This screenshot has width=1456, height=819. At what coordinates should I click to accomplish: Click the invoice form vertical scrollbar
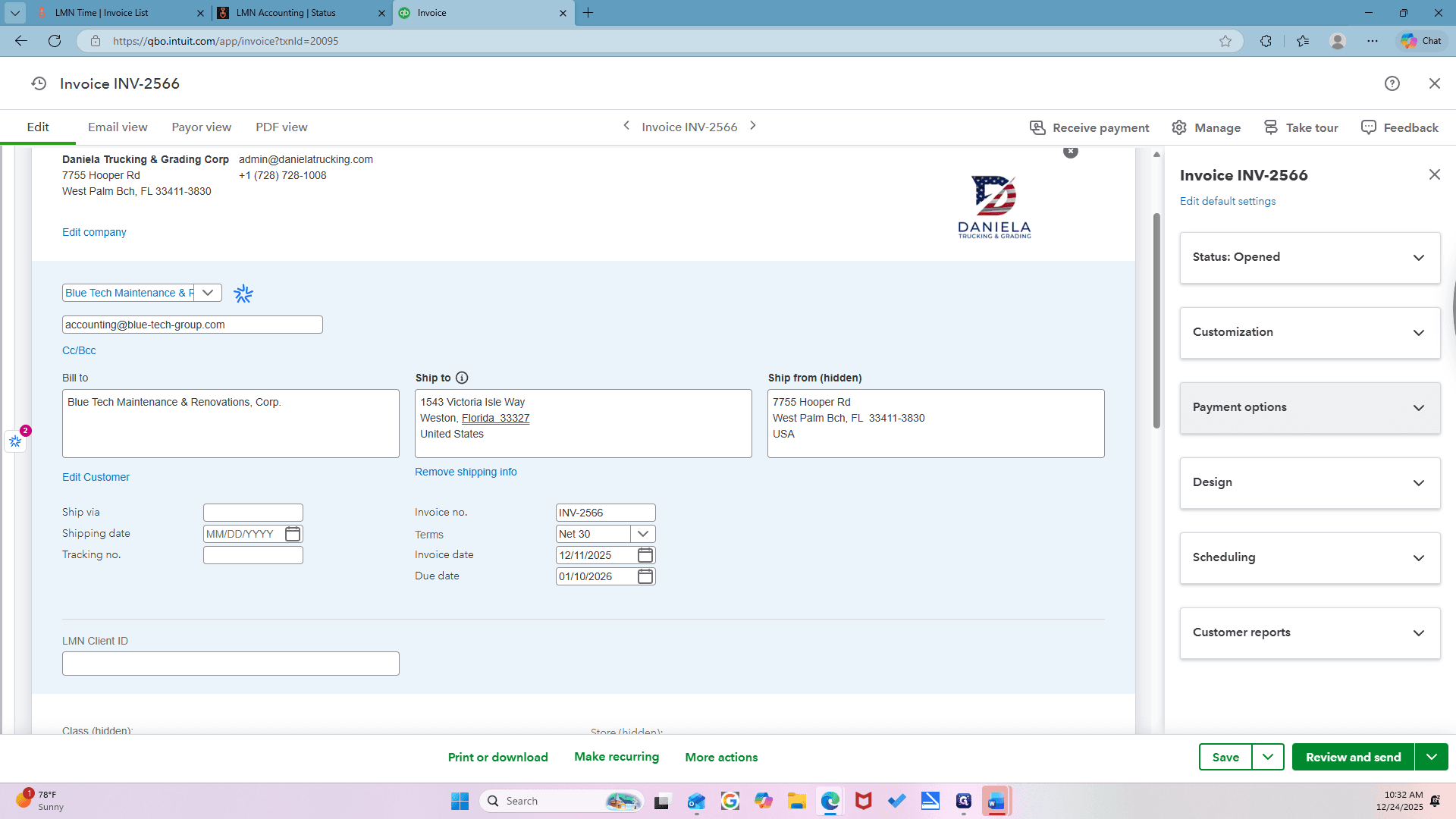pyautogui.click(x=1156, y=322)
